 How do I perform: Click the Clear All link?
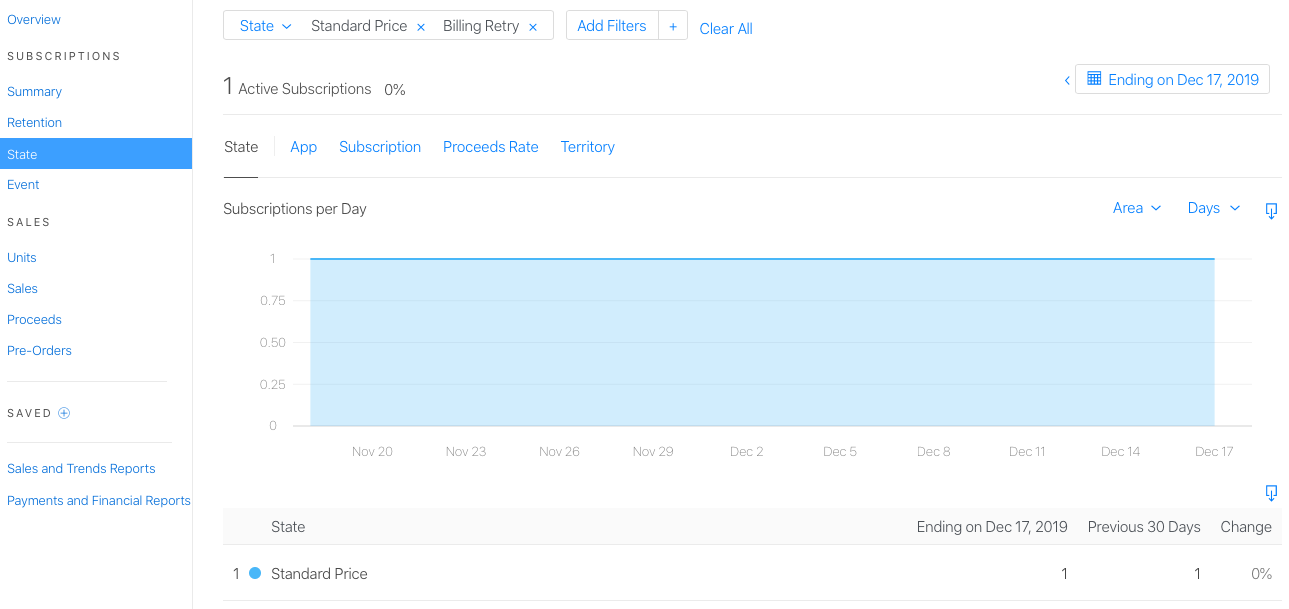(726, 29)
